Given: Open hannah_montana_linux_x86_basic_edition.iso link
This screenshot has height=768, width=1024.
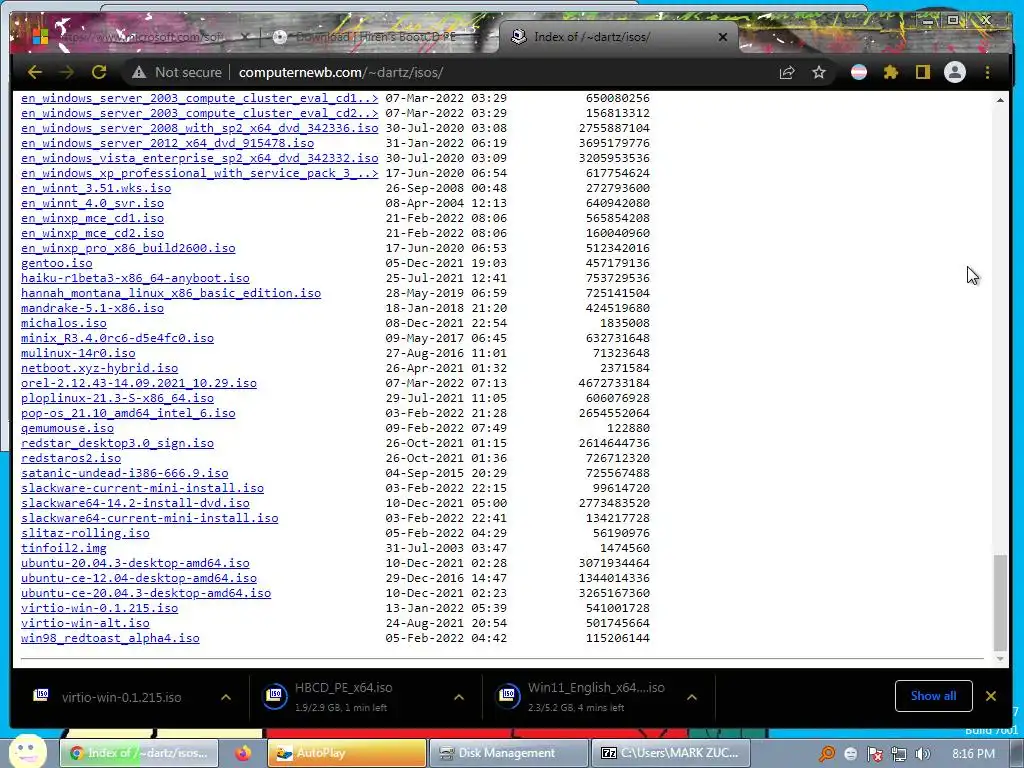Looking at the screenshot, I should click(x=171, y=293).
